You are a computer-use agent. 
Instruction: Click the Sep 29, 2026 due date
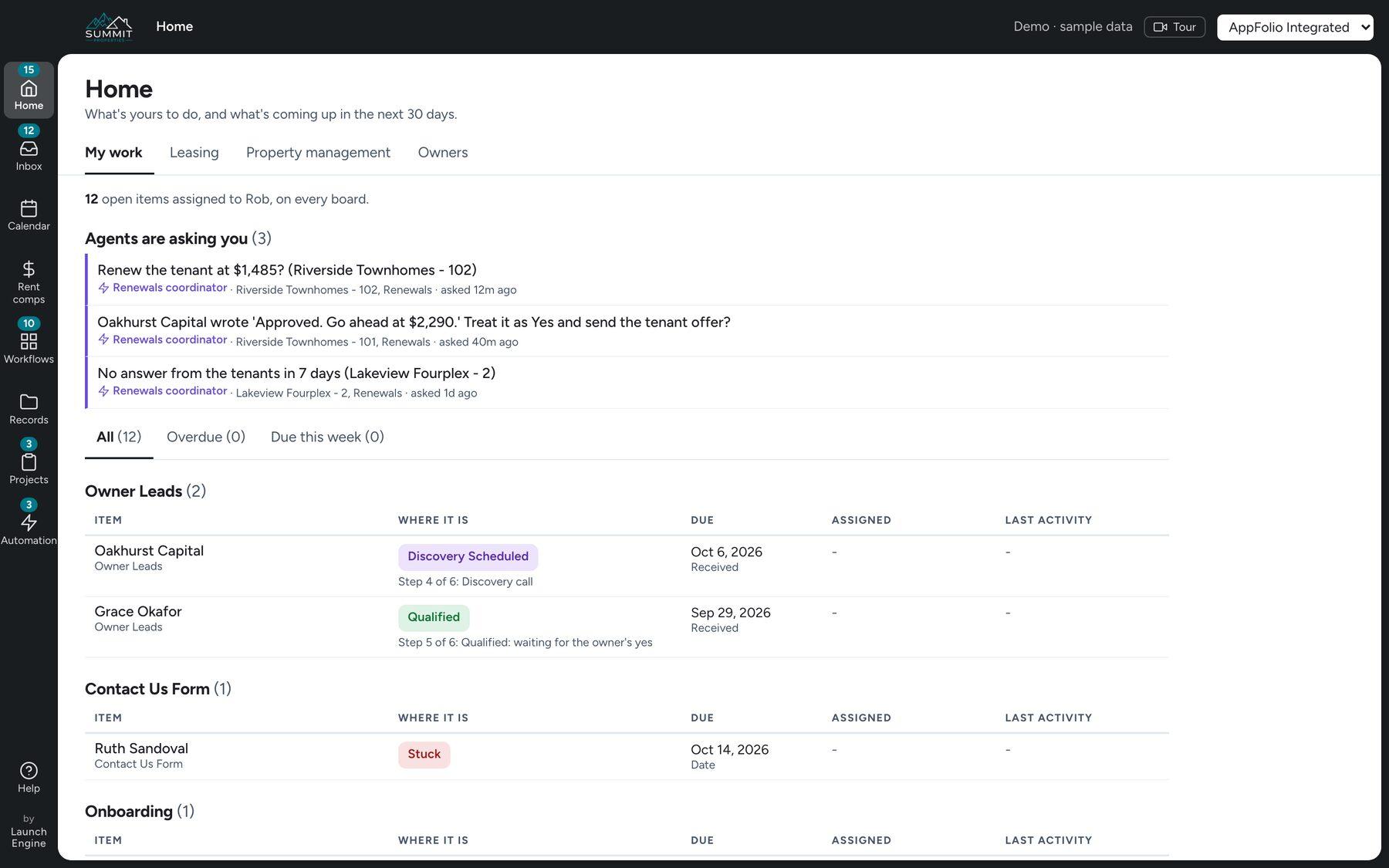tap(731, 613)
